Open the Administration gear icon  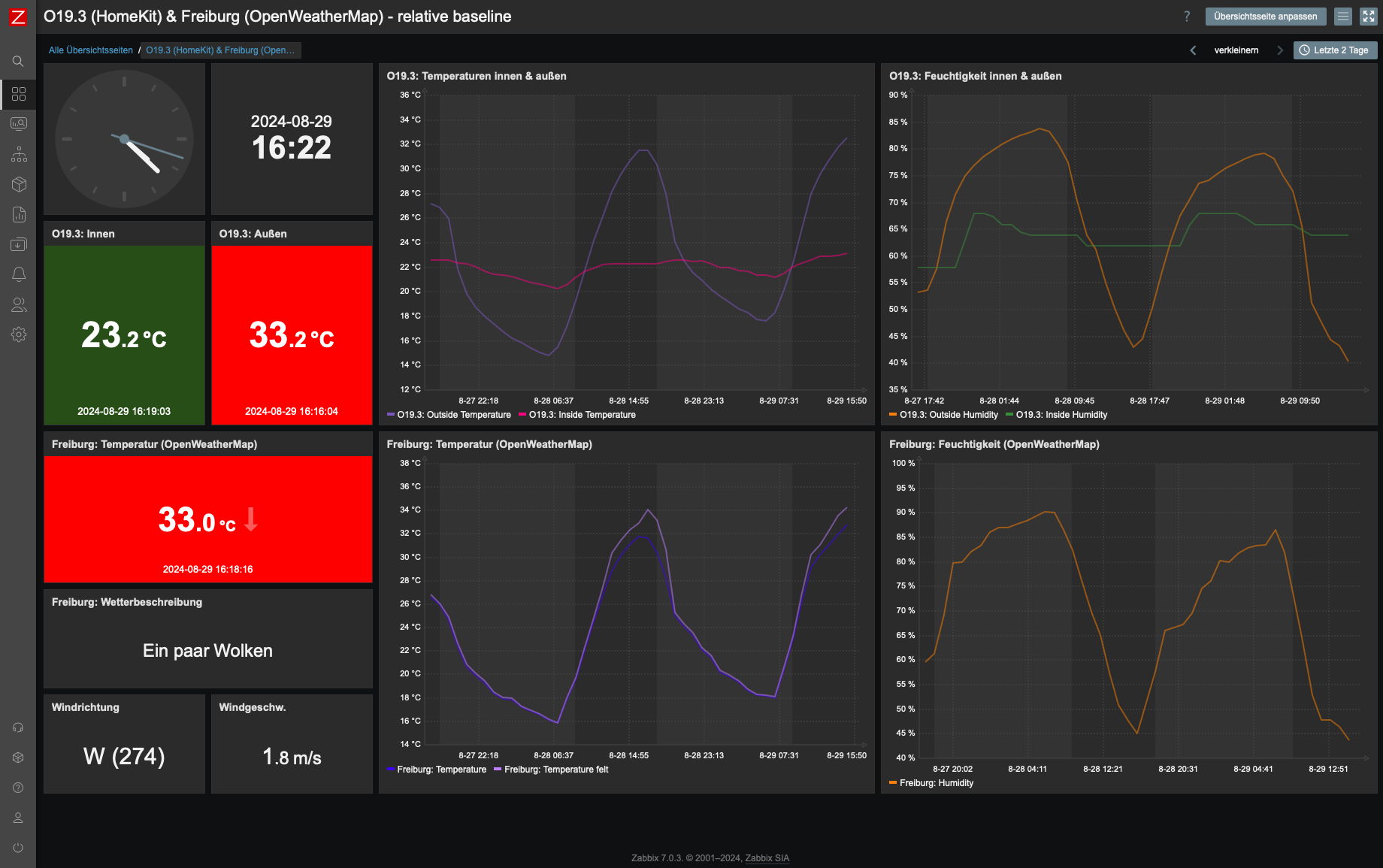pyautogui.click(x=19, y=334)
